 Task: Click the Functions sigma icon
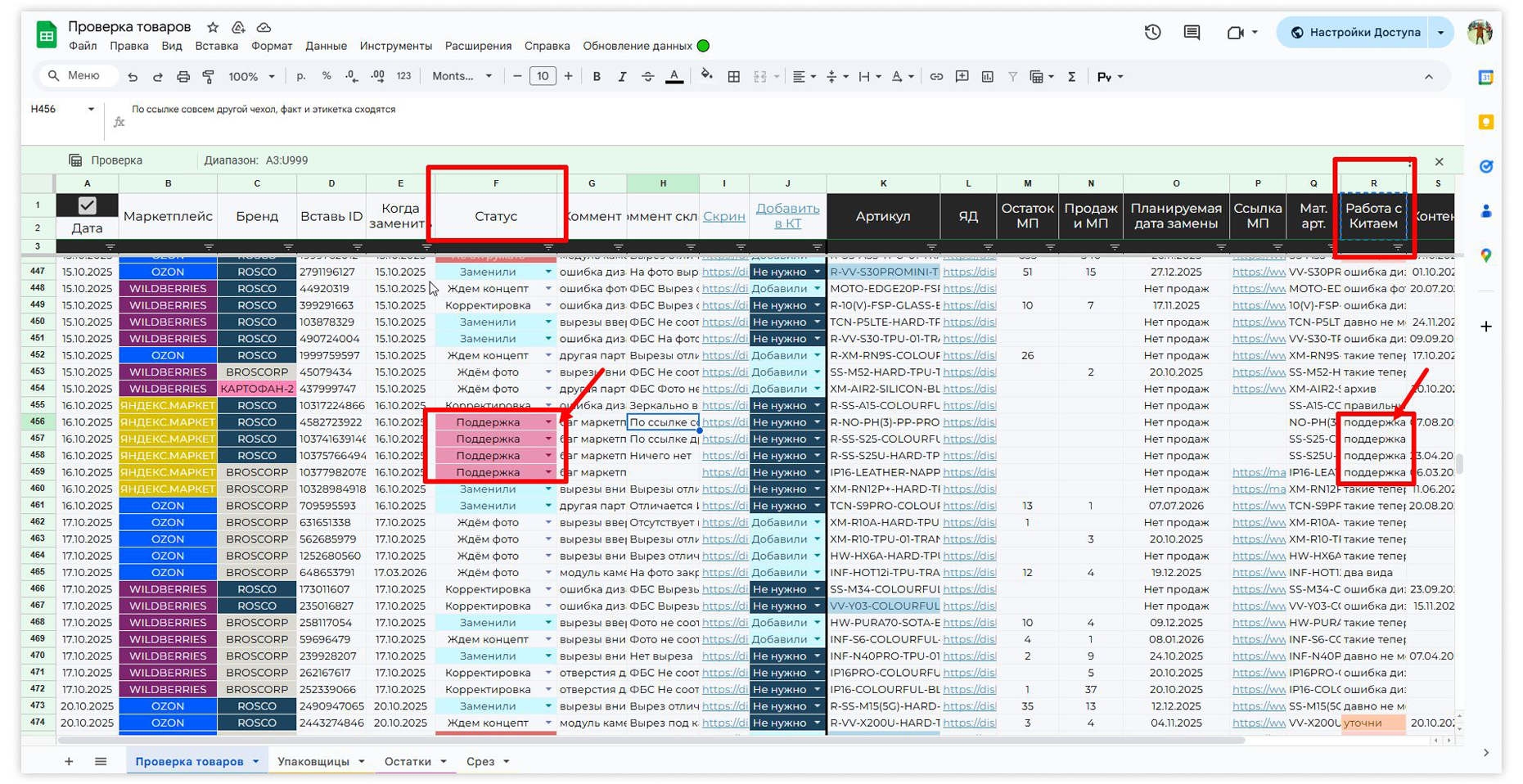pyautogui.click(x=1071, y=77)
